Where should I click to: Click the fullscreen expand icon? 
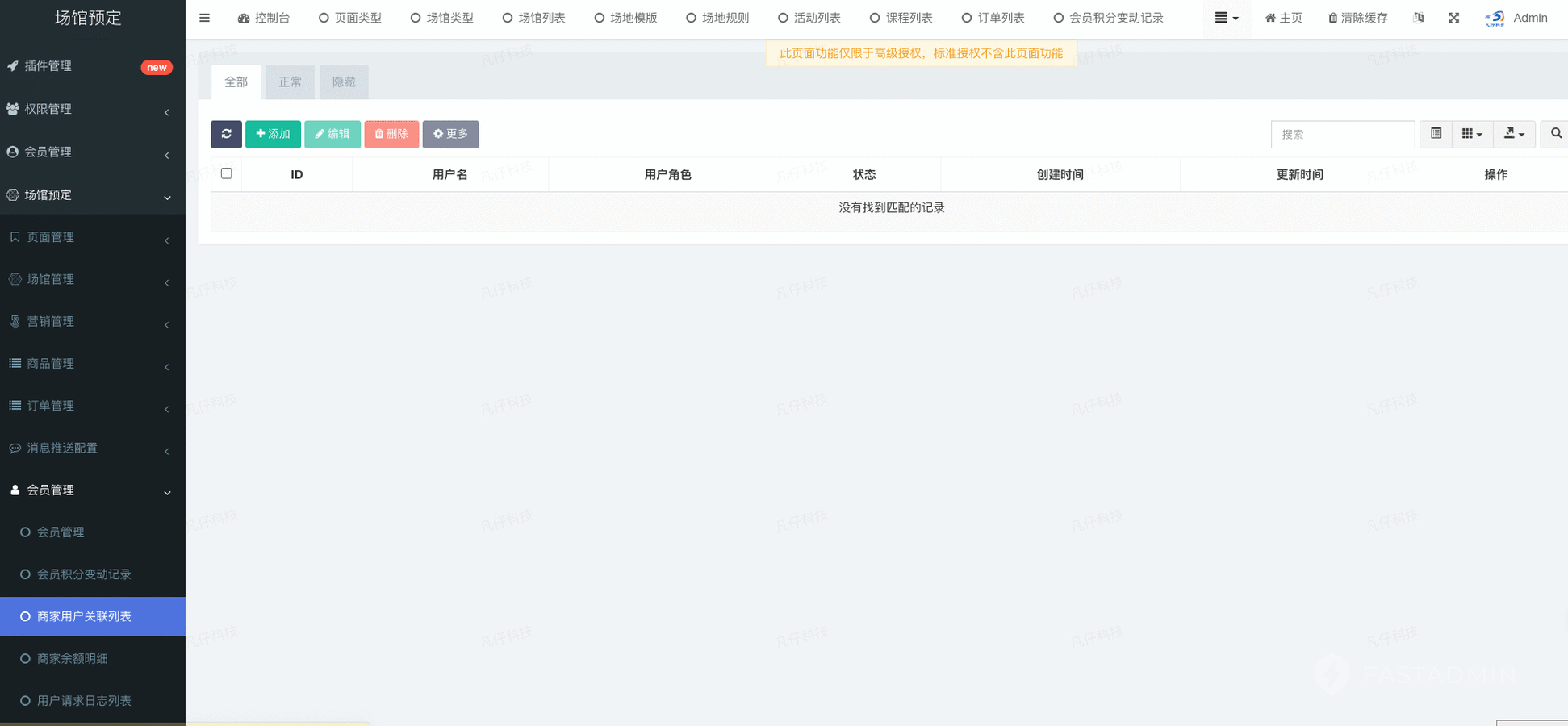tap(1453, 18)
